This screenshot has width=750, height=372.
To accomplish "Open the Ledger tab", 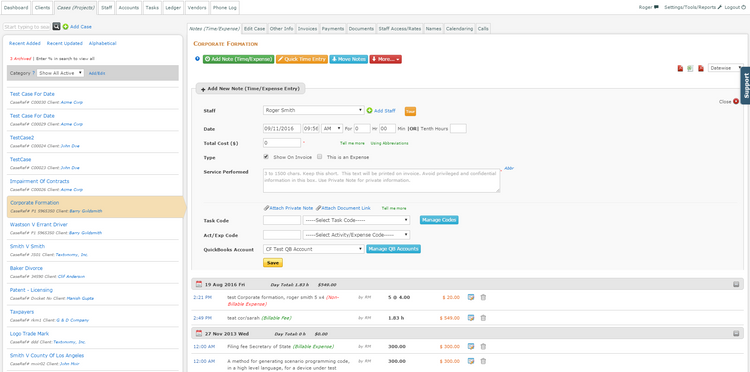I will (x=173, y=8).
